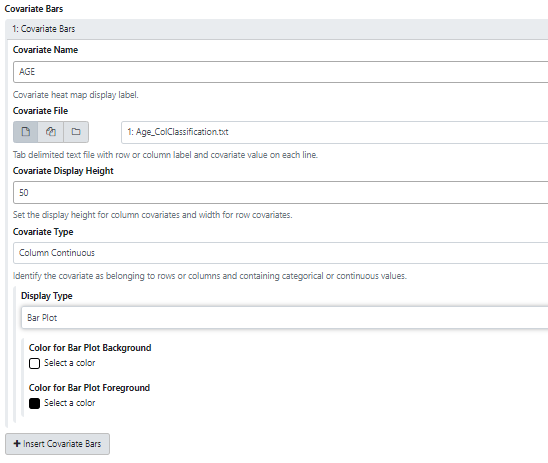Focus the Covariate Name field containing AGE
548x463 pixels.
pos(281,72)
